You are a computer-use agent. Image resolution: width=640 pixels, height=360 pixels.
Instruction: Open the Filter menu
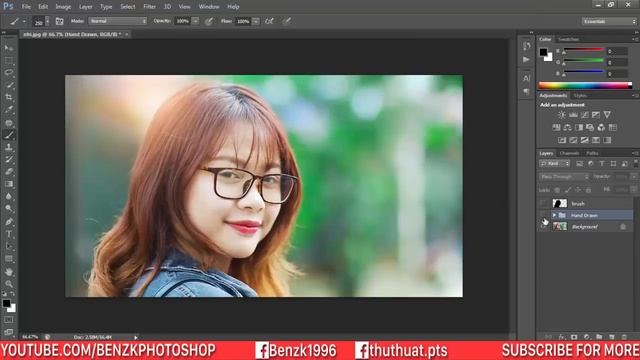point(149,7)
